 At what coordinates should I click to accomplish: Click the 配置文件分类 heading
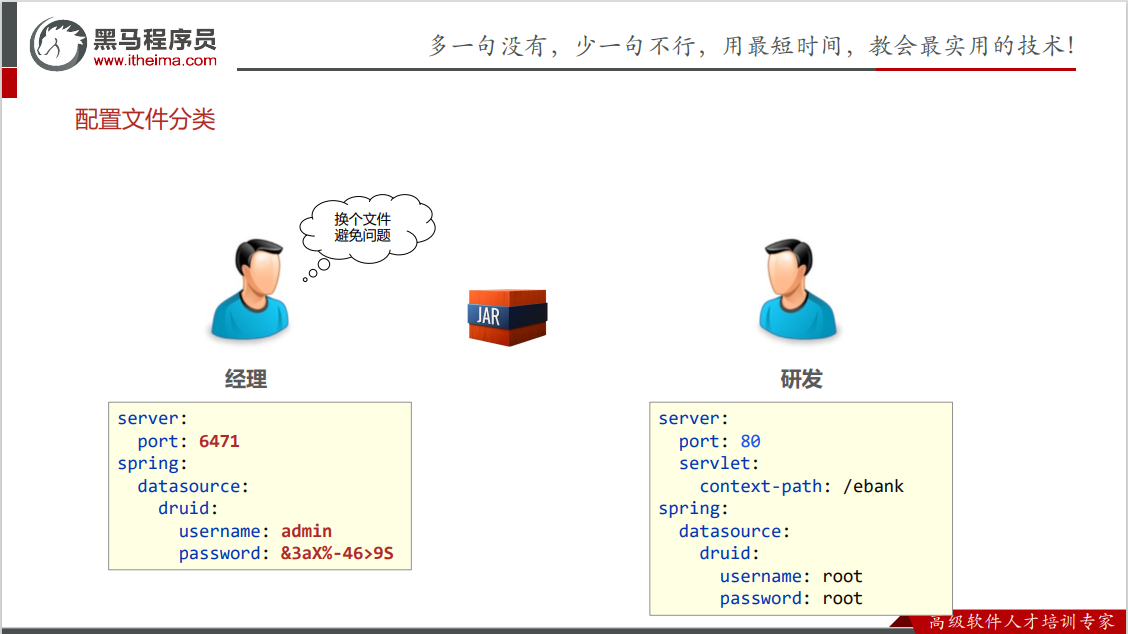coord(145,119)
